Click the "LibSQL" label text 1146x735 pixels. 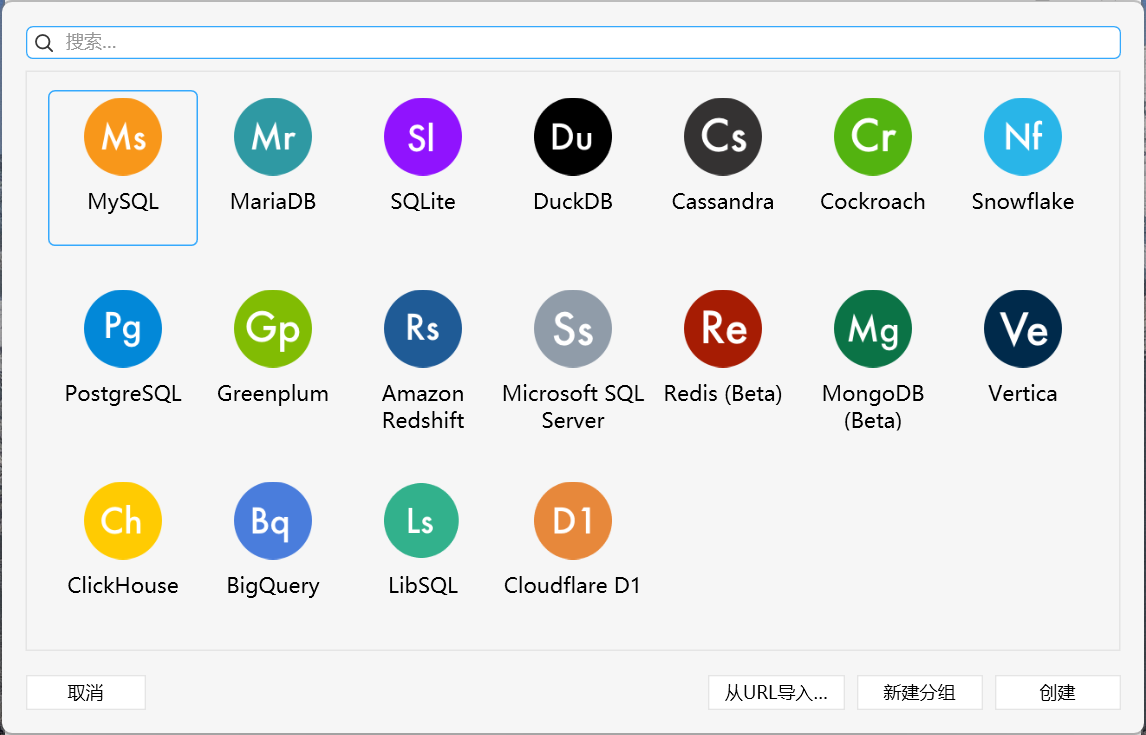click(x=422, y=585)
